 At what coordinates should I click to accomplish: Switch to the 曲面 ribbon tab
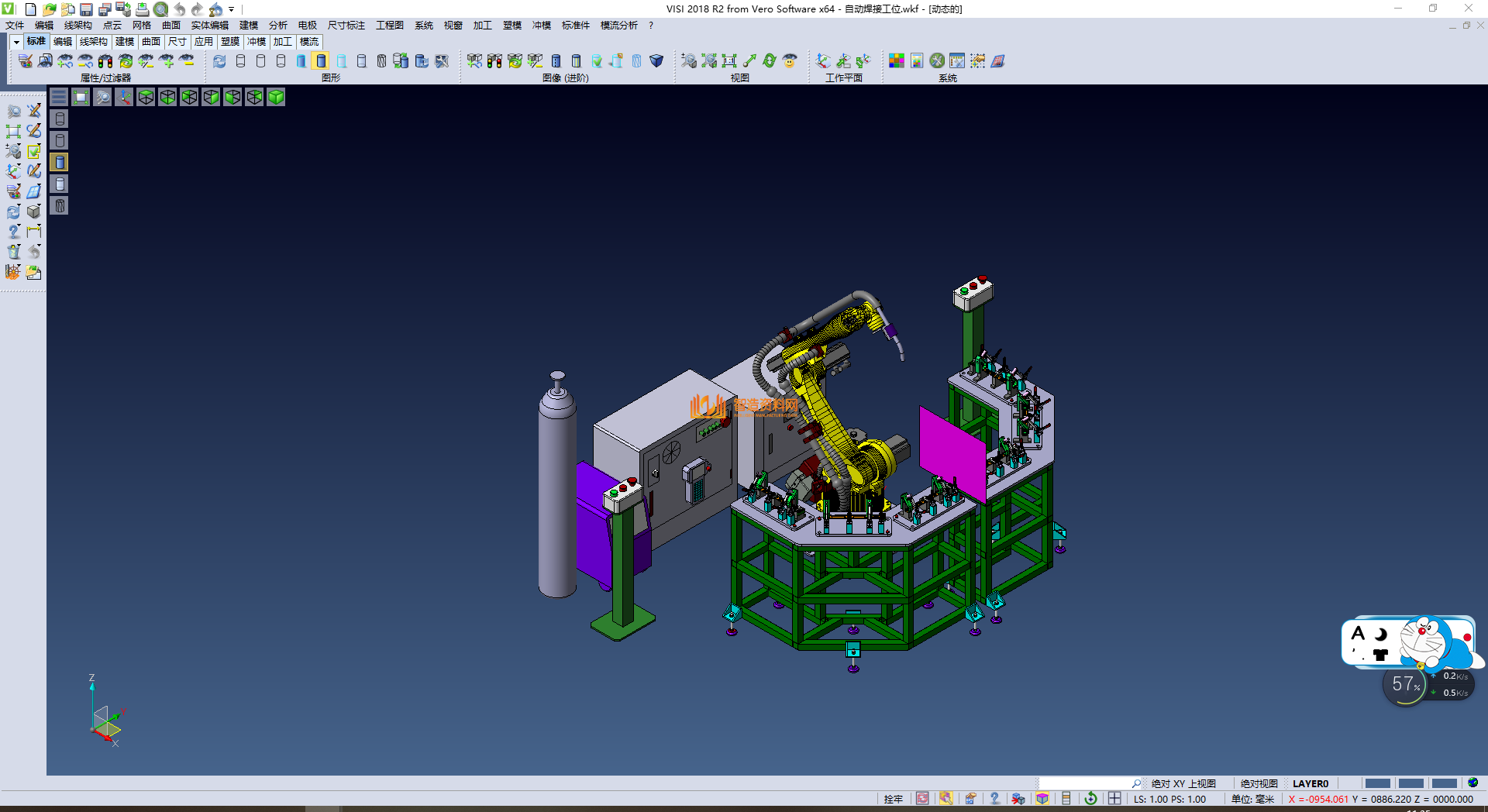click(x=151, y=42)
